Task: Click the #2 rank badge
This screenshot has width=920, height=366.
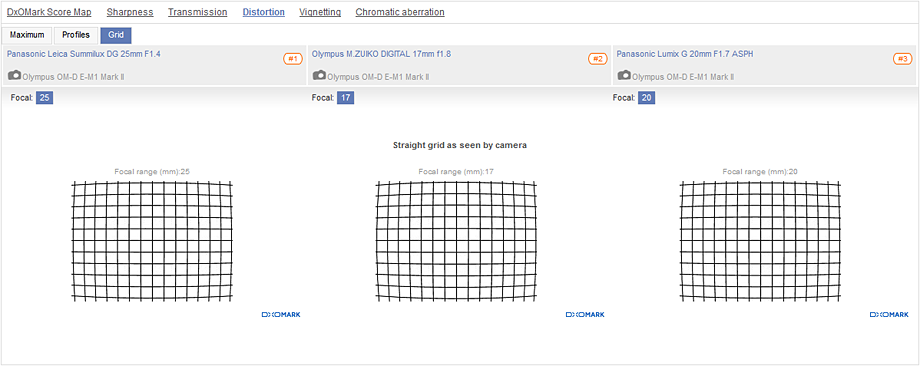Action: [x=598, y=59]
